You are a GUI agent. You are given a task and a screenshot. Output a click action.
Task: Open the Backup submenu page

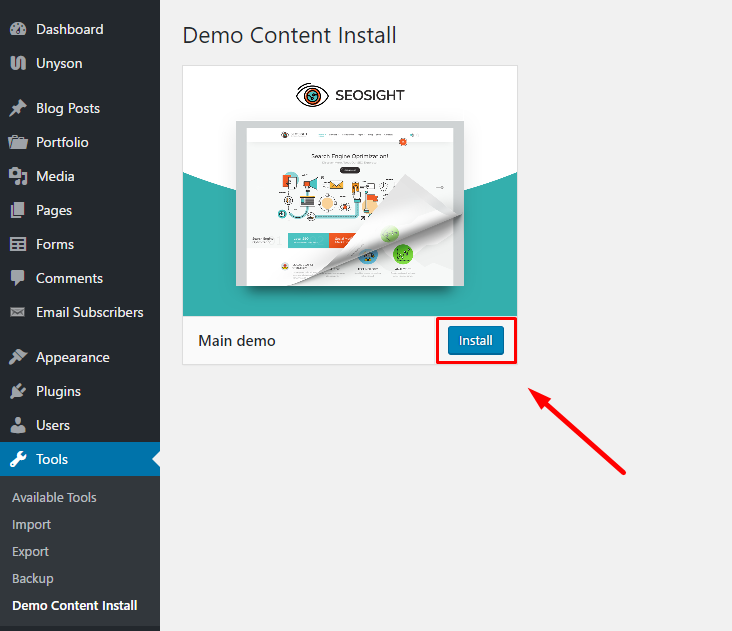pyautogui.click(x=33, y=578)
